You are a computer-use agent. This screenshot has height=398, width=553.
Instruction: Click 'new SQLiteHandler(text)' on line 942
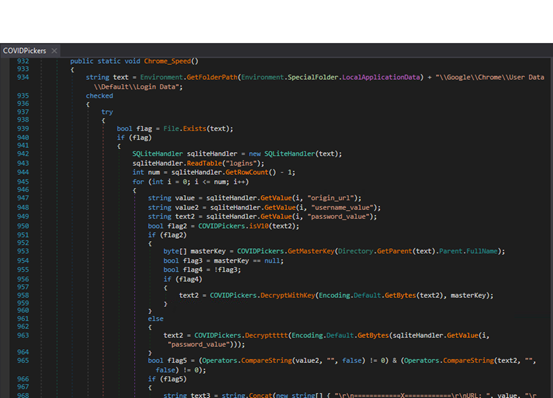pyautogui.click(x=295, y=154)
